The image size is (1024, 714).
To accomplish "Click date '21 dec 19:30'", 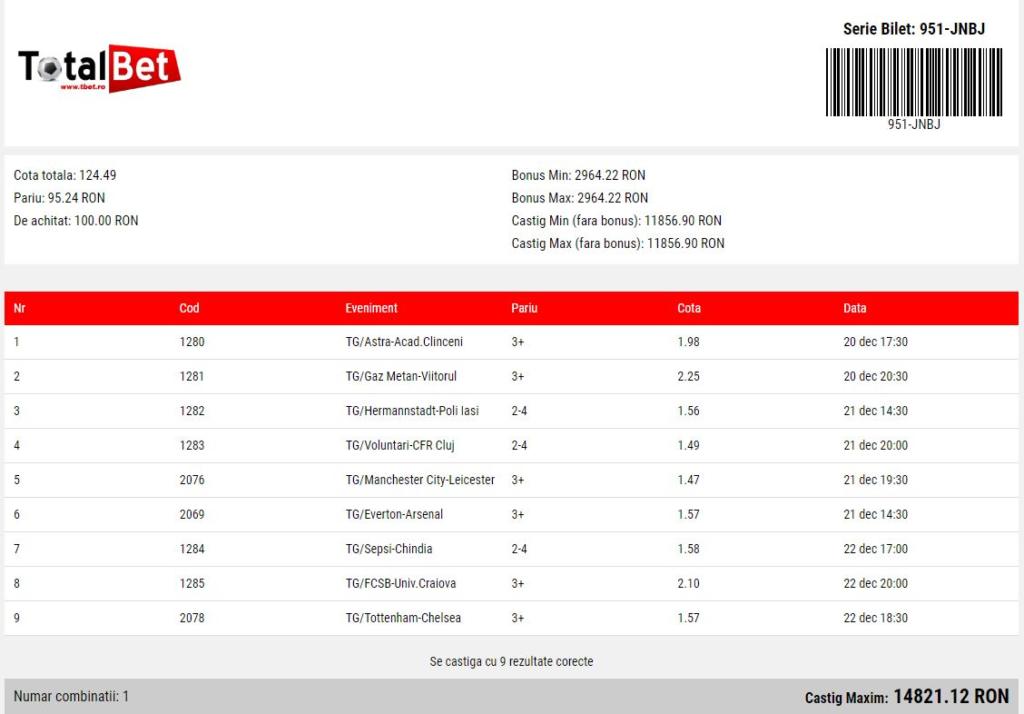I will coord(875,480).
